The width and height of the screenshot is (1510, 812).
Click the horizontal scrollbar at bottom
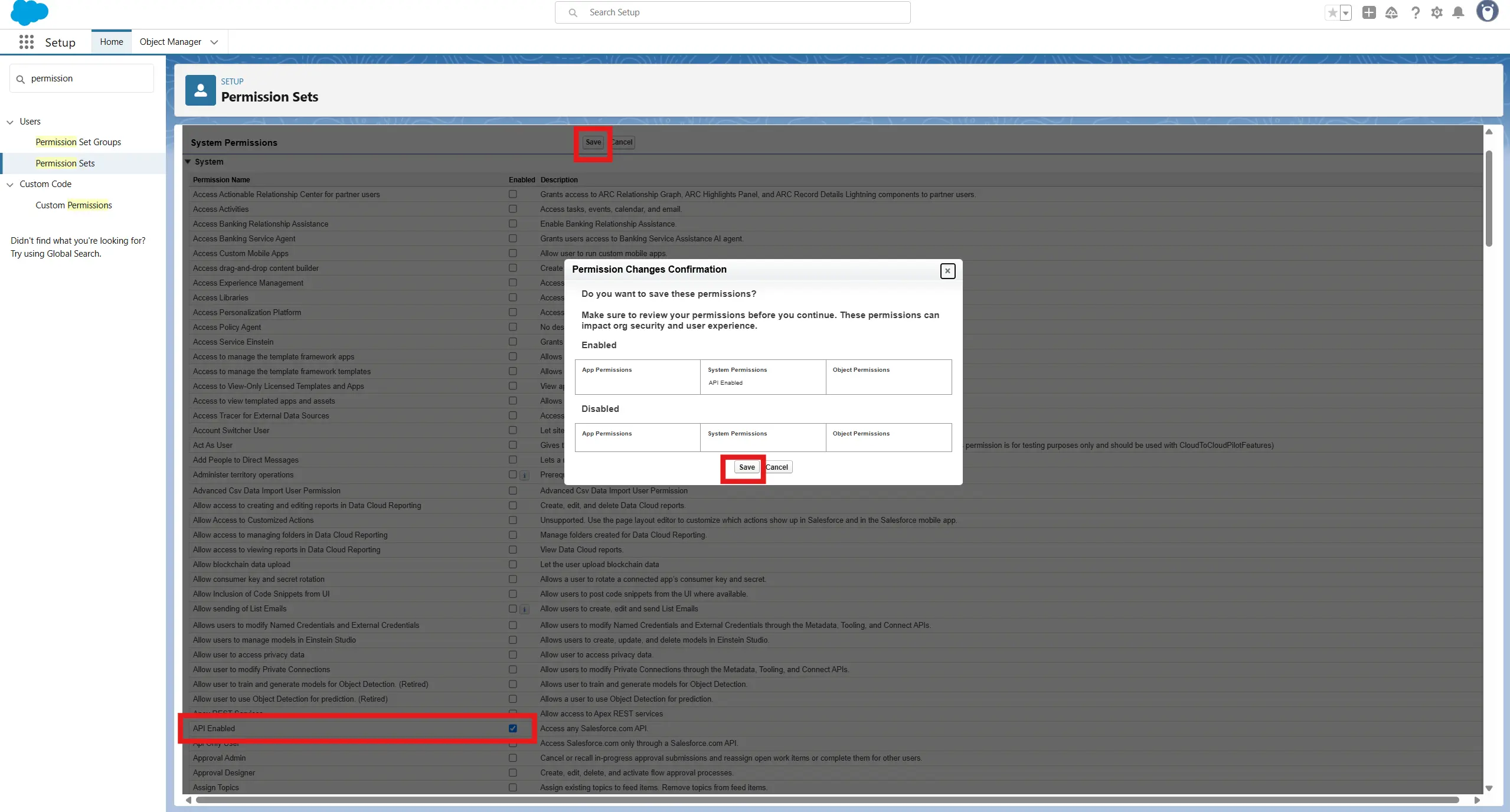coord(826,800)
